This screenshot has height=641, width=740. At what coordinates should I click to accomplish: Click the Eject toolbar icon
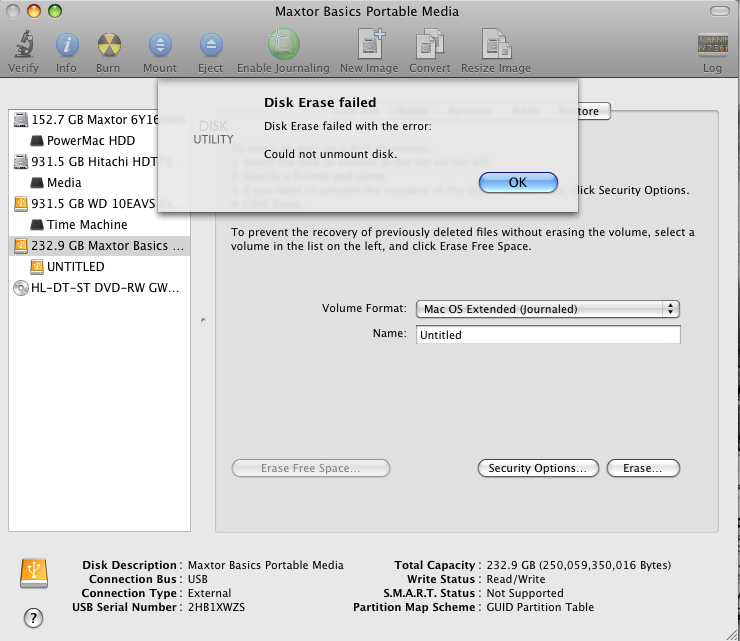[210, 45]
